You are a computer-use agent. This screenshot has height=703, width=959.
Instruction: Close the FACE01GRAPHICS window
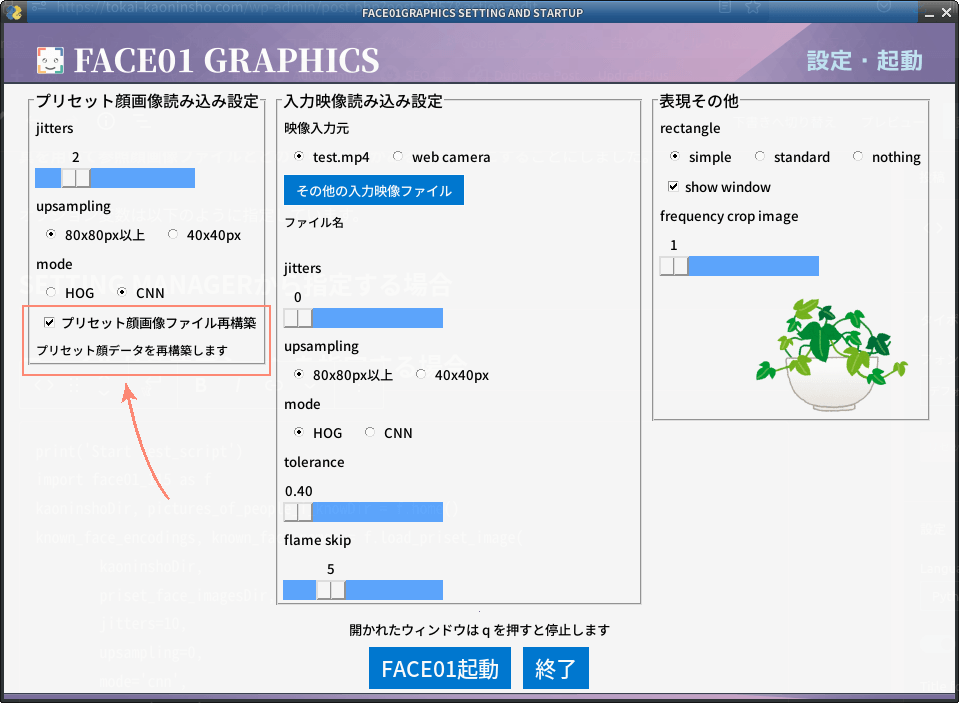(x=947, y=12)
